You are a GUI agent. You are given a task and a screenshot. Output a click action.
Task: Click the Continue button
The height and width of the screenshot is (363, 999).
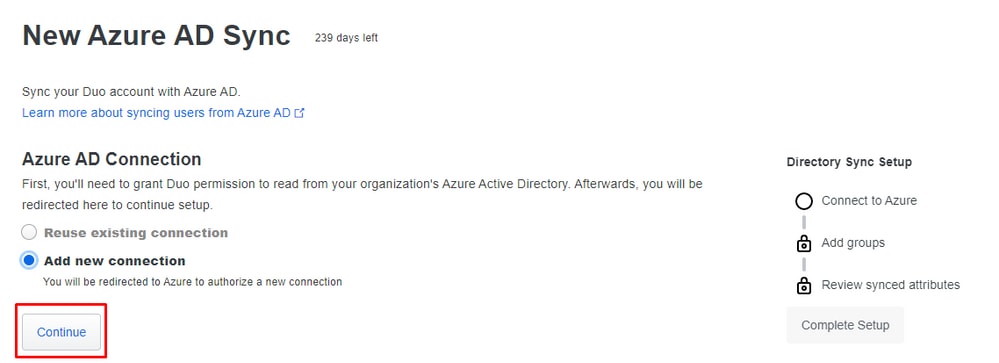(61, 332)
